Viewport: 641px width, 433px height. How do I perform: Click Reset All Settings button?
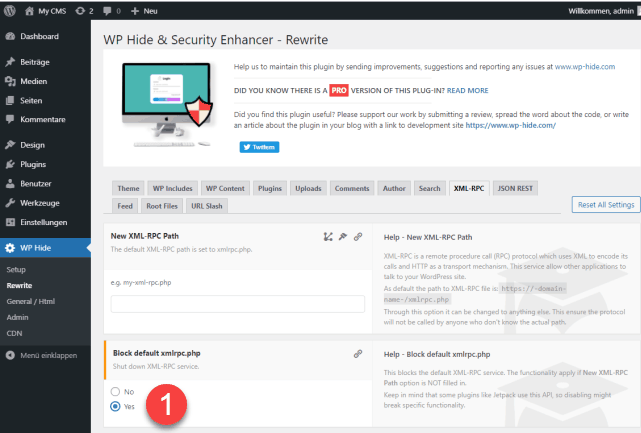tap(606, 205)
